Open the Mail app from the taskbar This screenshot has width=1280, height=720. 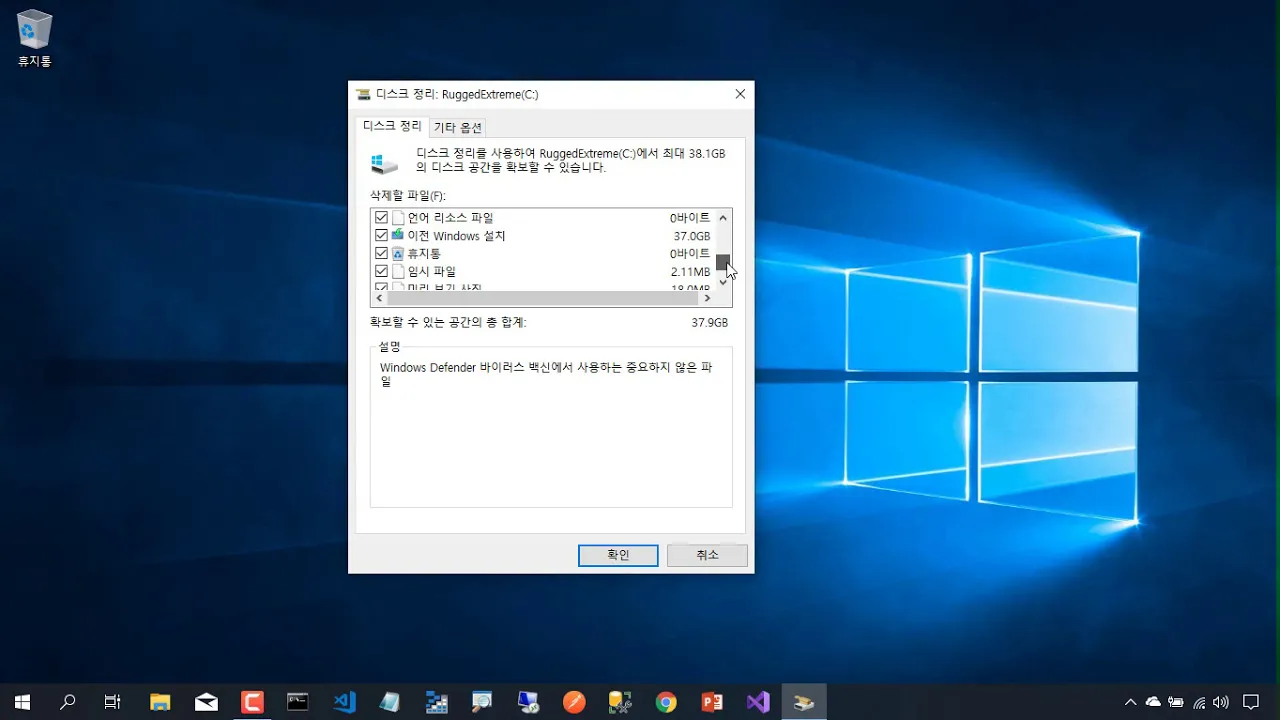pos(206,702)
